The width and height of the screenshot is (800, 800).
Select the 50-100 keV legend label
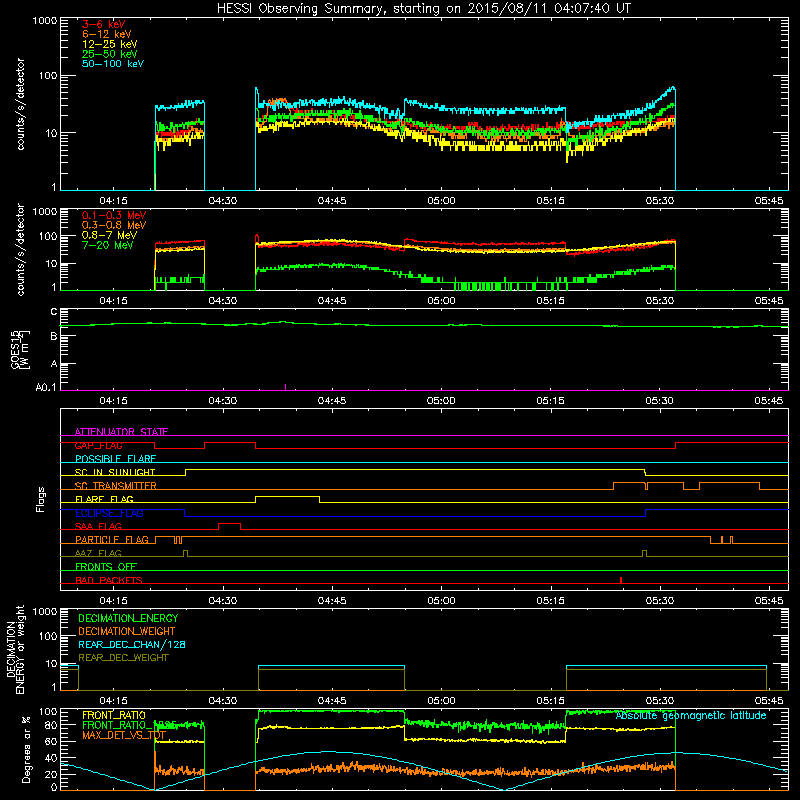113,64
